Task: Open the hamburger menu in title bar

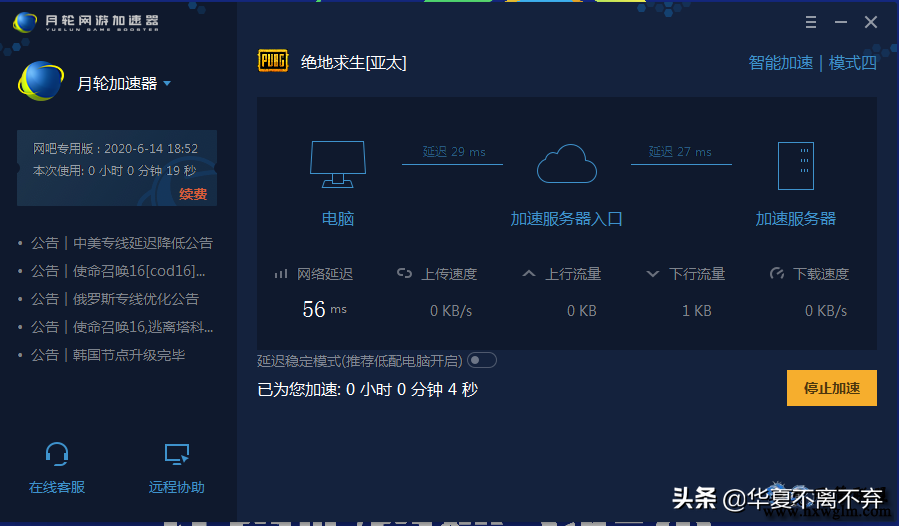Action: 811,22
